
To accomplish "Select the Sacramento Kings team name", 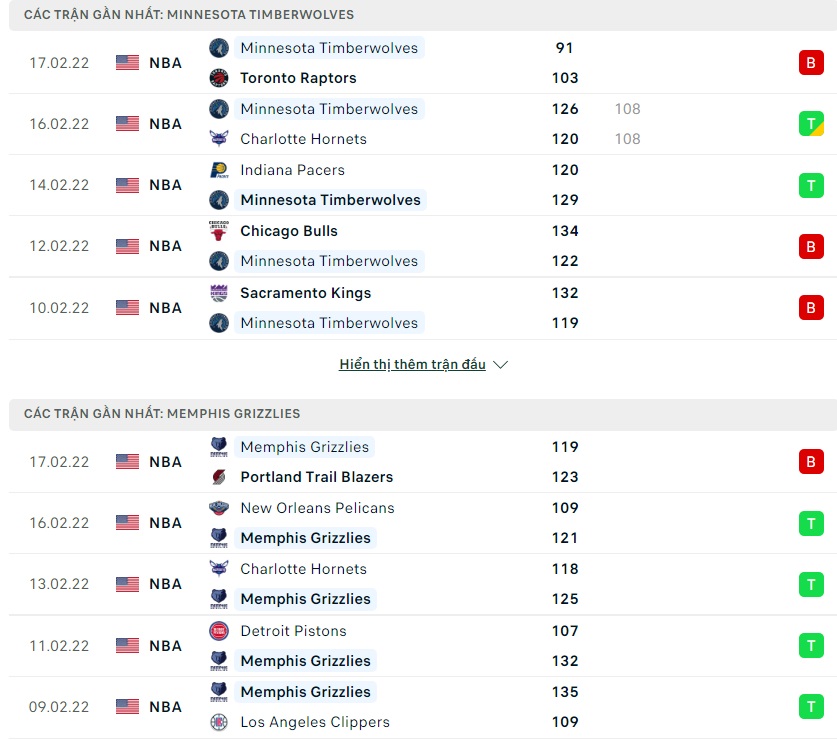I will [x=305, y=293].
